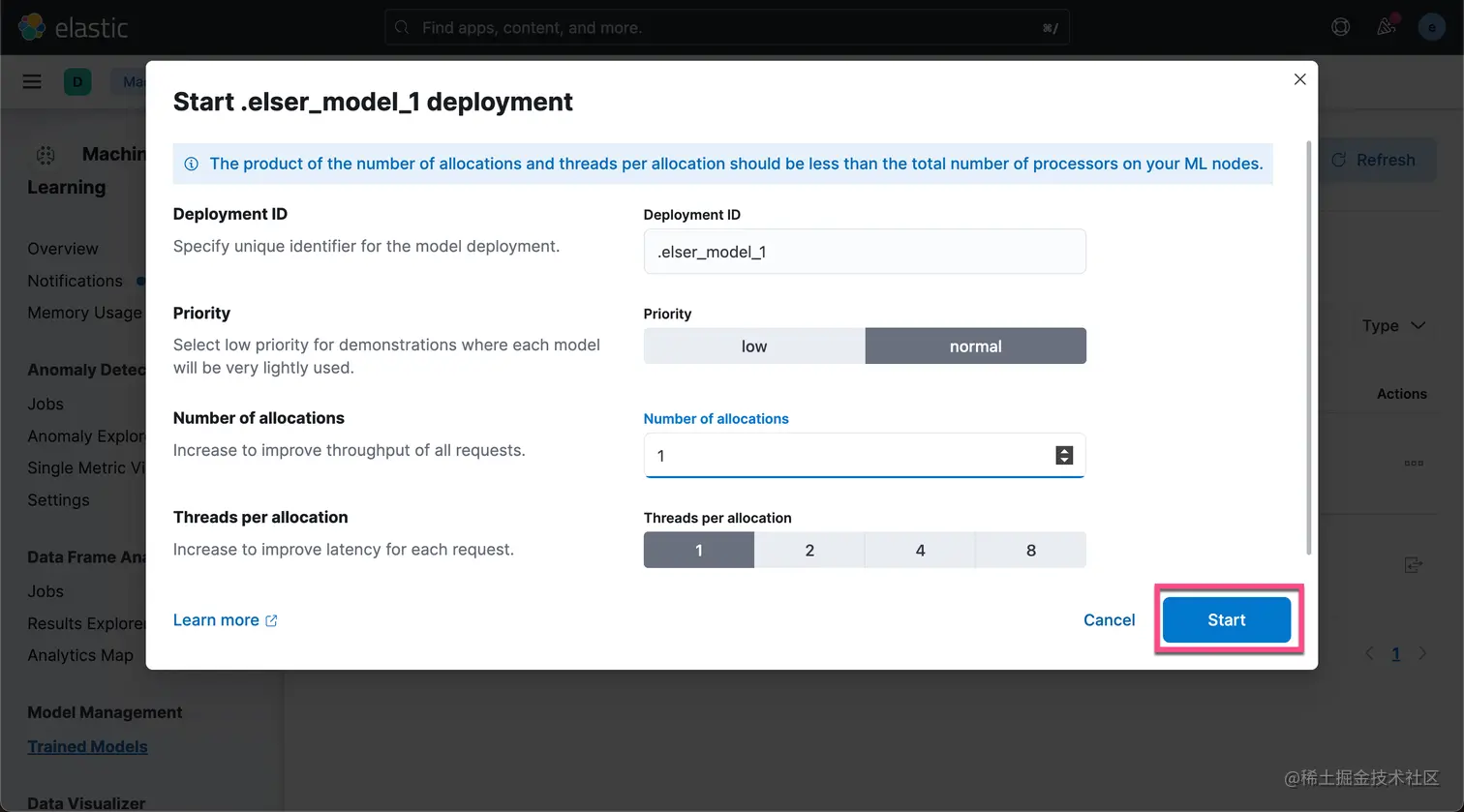This screenshot has width=1464, height=812.
Task: Open Settings in the sidebar
Action: click(58, 499)
